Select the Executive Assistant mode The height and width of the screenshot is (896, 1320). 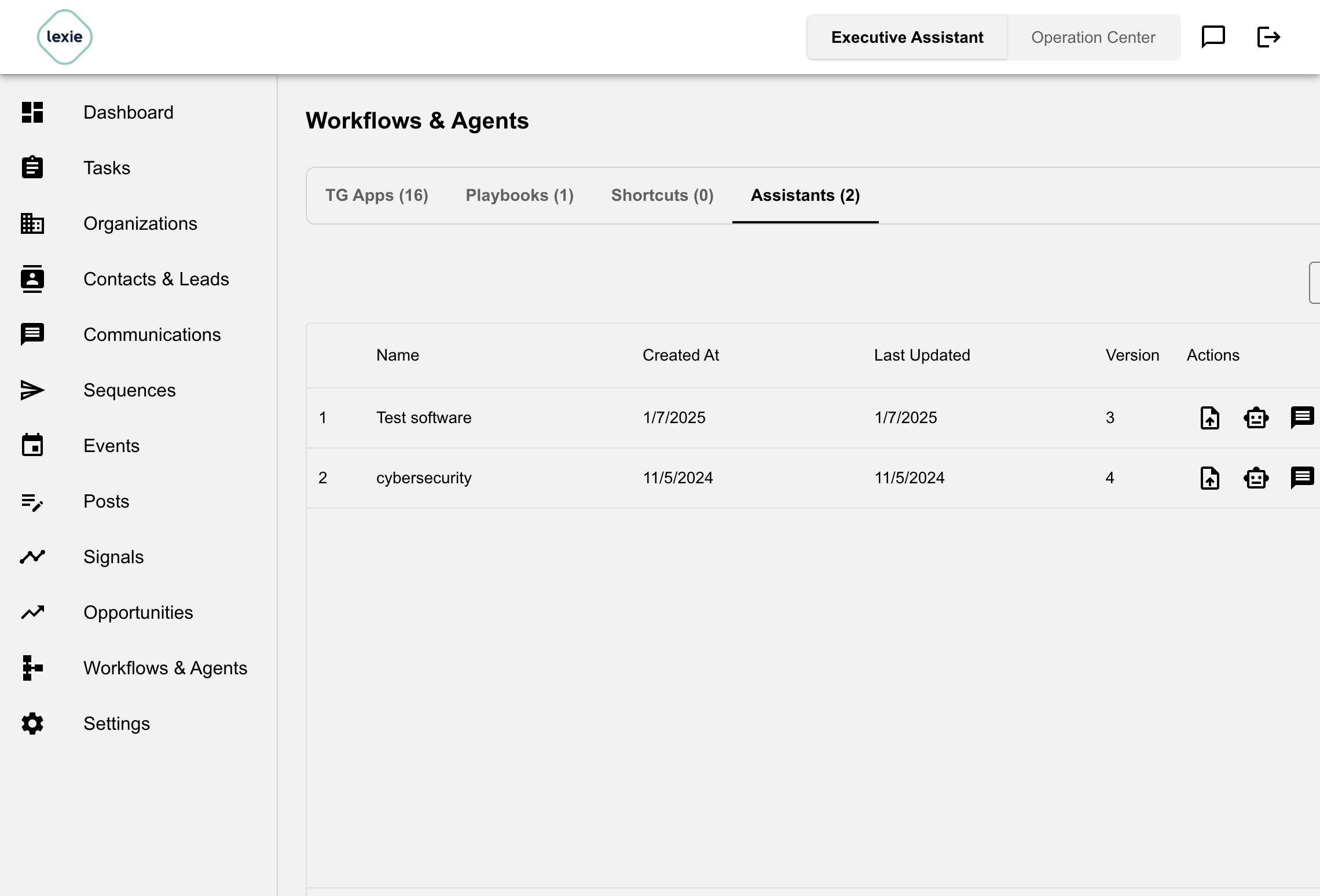[x=907, y=38]
